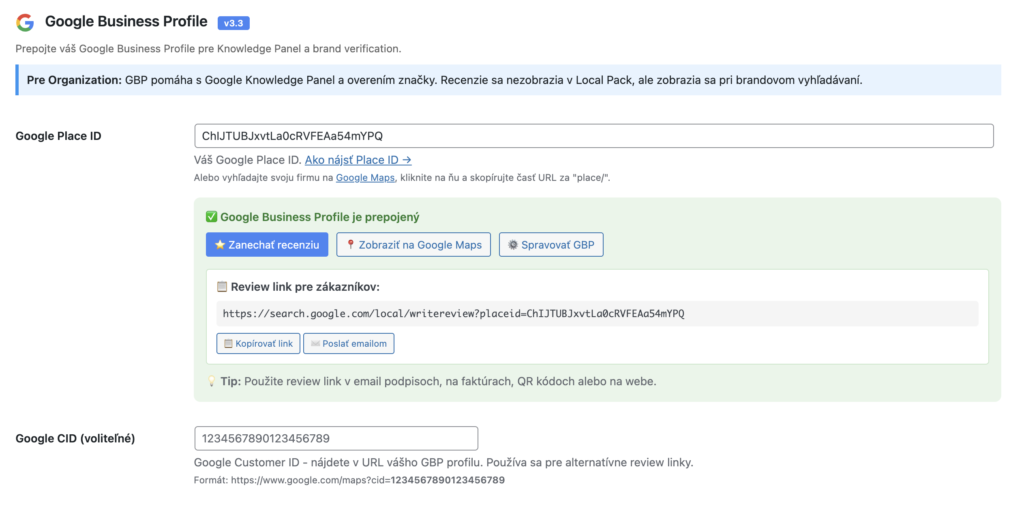Click the bold CID number in Formát line
The width and height of the screenshot is (1024, 515).
pyautogui.click(x=447, y=480)
